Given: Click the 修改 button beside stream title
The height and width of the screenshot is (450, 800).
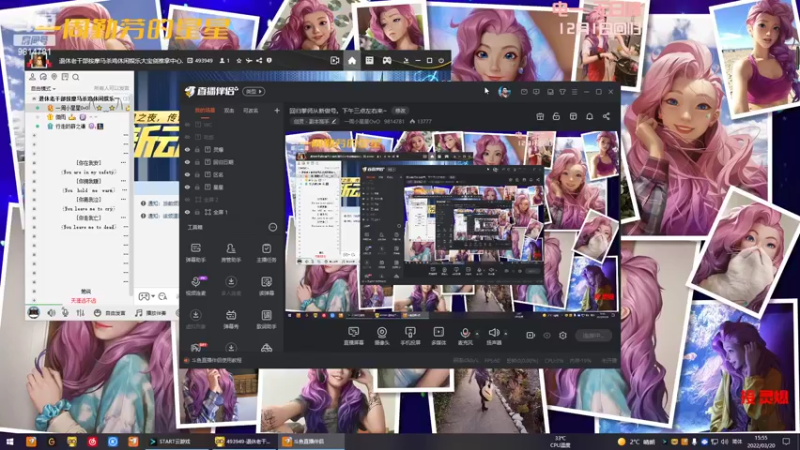Looking at the screenshot, I should tap(400, 111).
